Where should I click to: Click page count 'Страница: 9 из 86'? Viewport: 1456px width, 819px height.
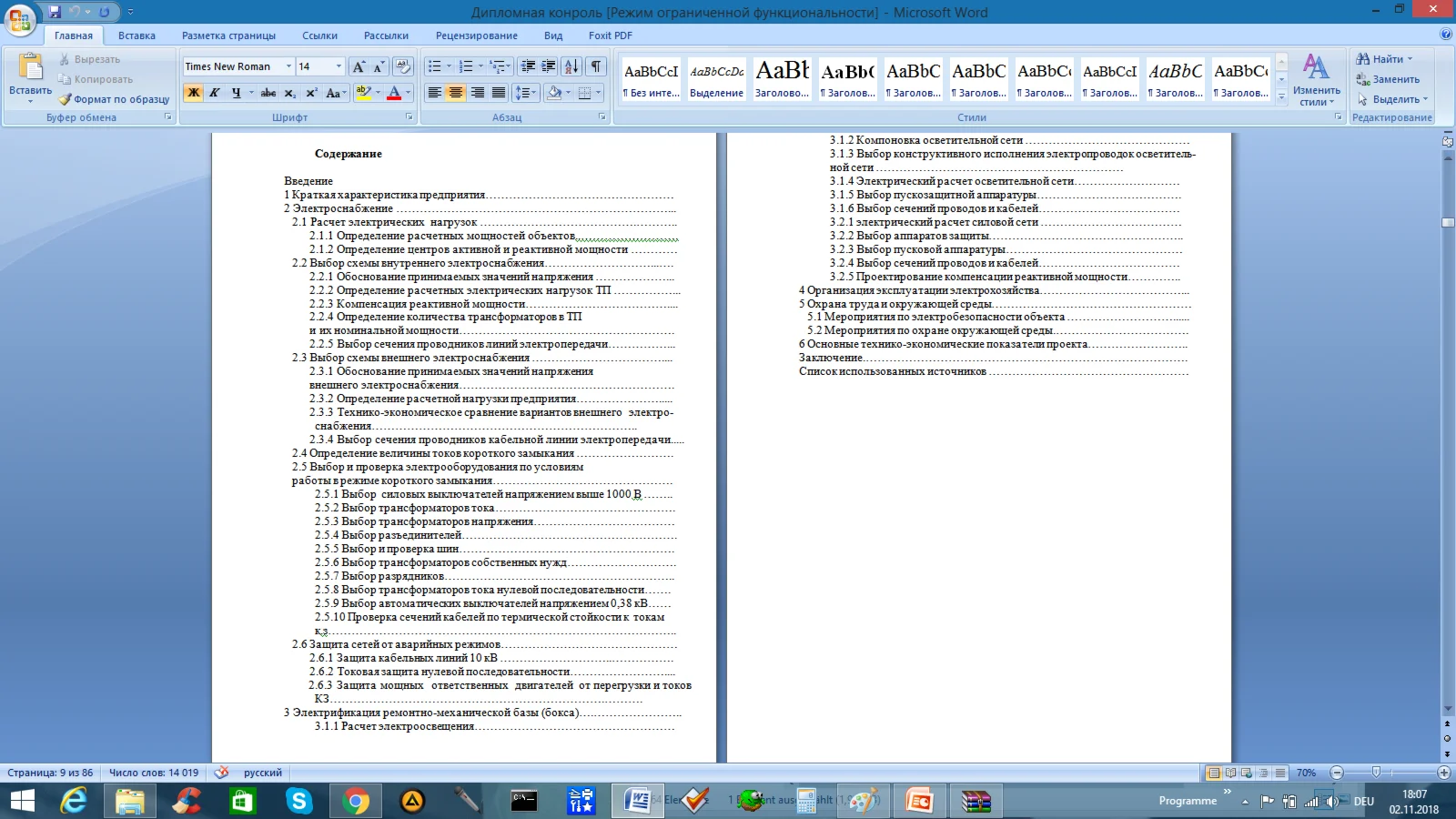(x=50, y=773)
